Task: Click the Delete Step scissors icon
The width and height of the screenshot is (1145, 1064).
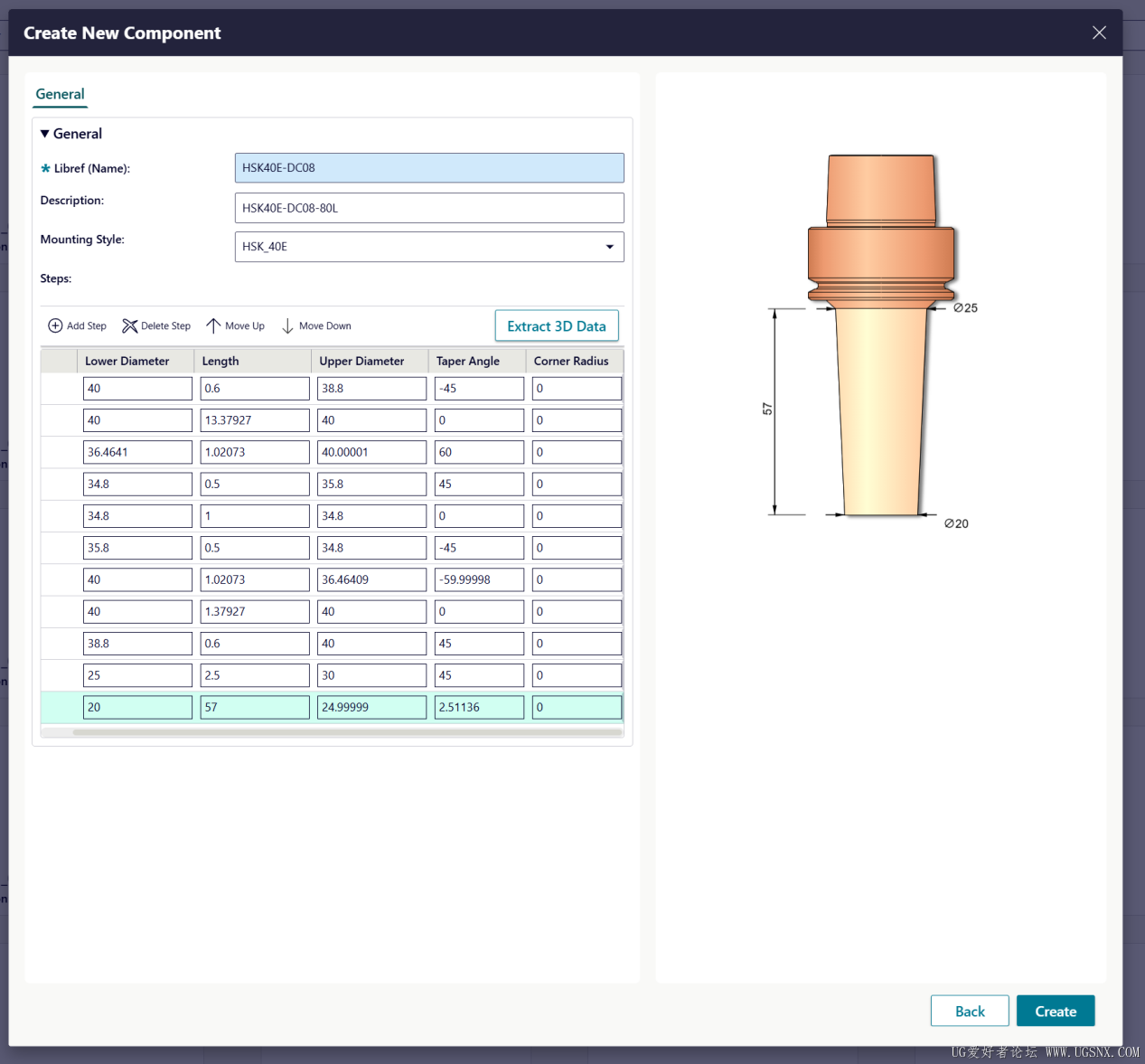Action: coord(130,325)
